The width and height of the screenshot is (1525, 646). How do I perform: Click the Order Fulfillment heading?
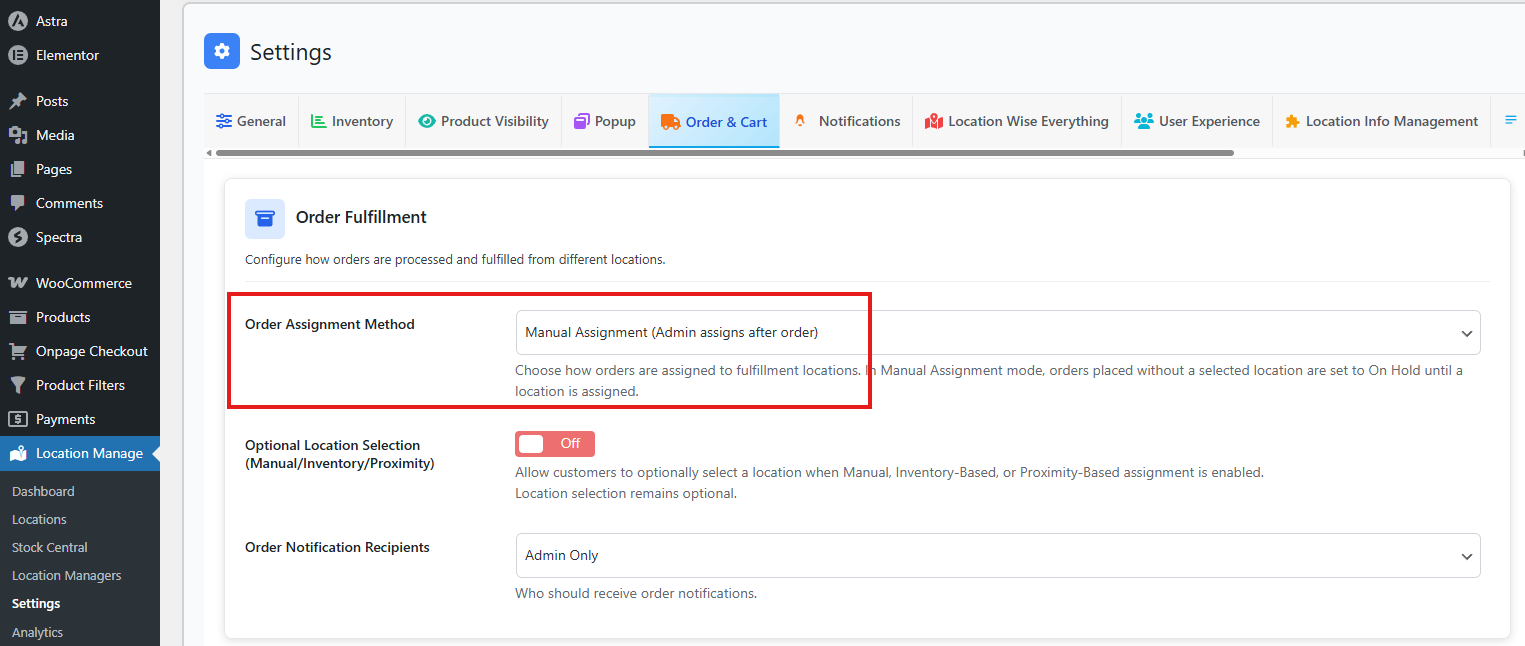coord(361,217)
